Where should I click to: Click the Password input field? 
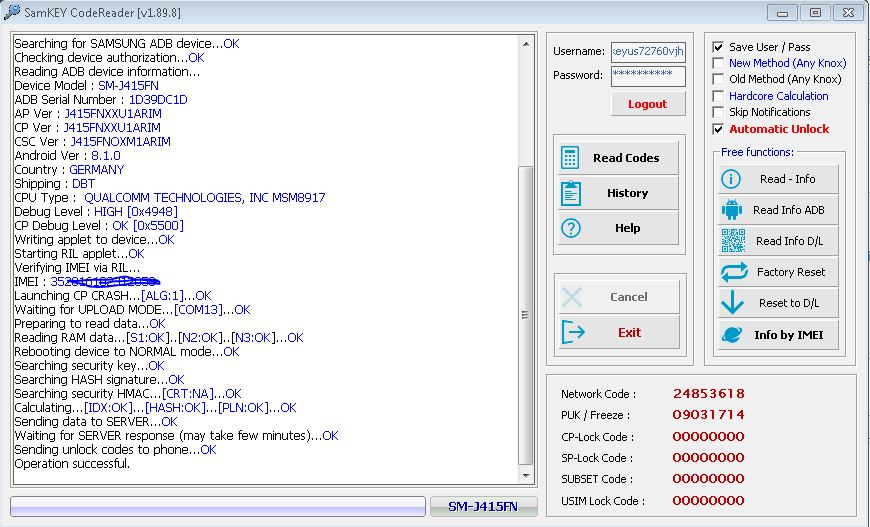(x=648, y=76)
